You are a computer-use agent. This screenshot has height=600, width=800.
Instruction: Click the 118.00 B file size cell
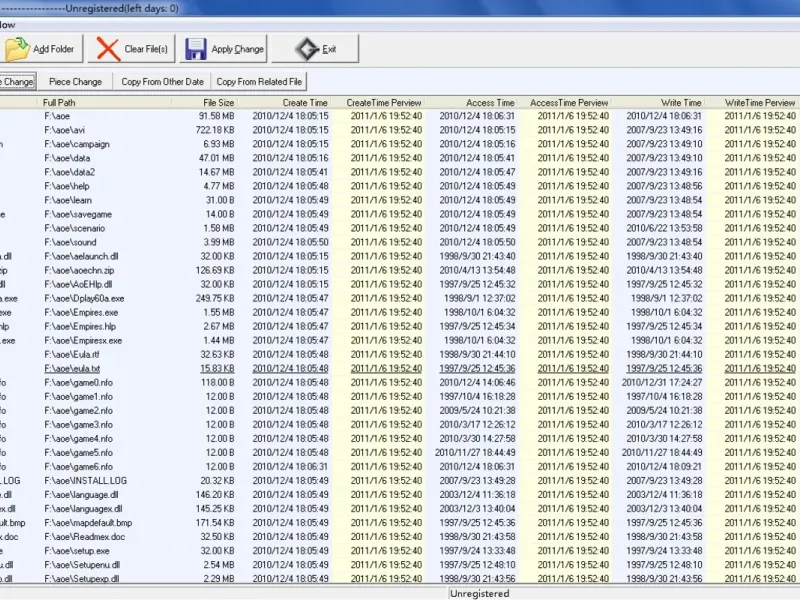[x=217, y=383]
